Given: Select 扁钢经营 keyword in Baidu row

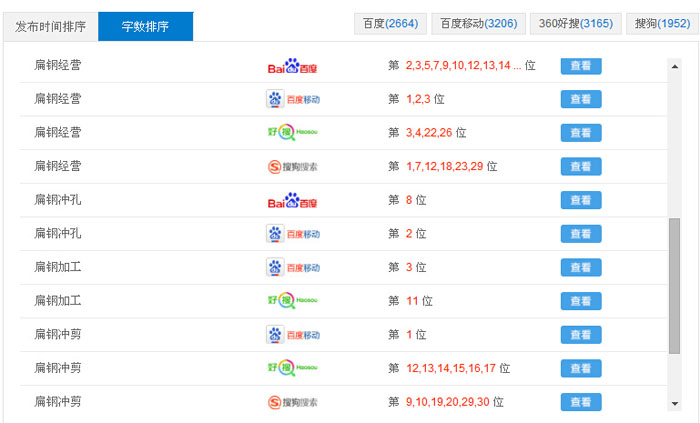Looking at the screenshot, I should [58, 65].
